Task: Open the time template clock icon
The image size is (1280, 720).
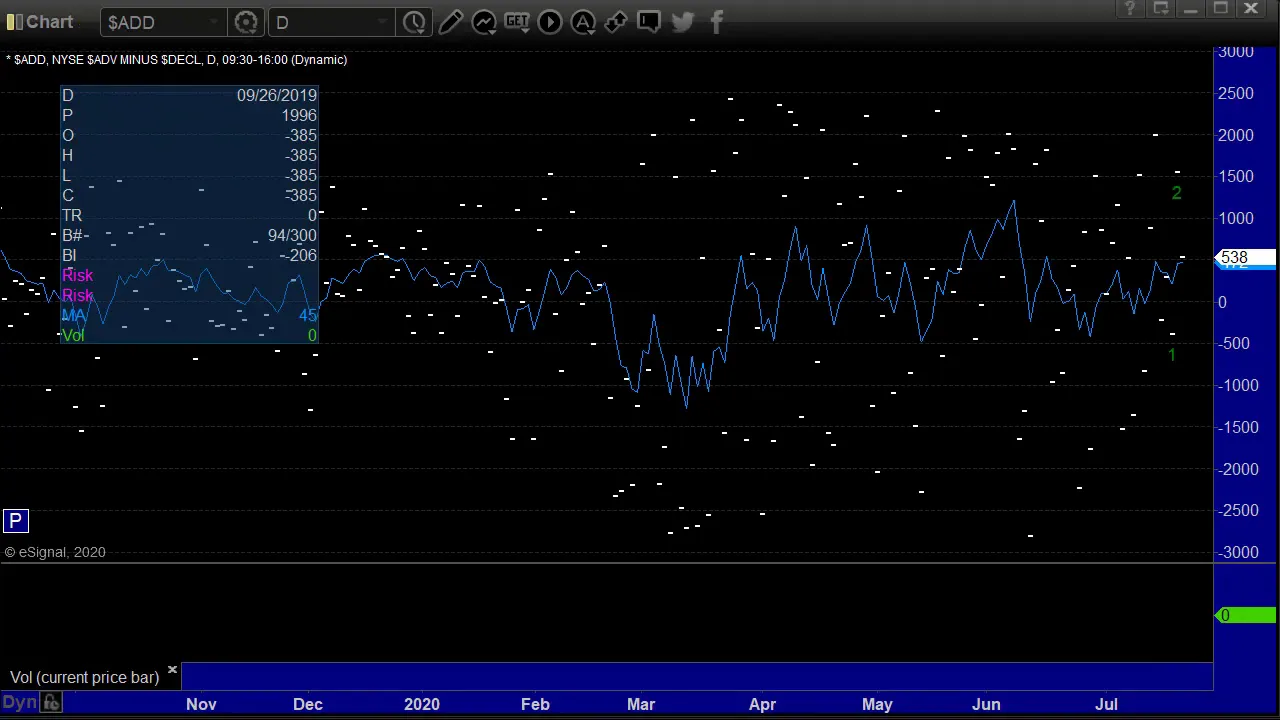Action: click(414, 22)
